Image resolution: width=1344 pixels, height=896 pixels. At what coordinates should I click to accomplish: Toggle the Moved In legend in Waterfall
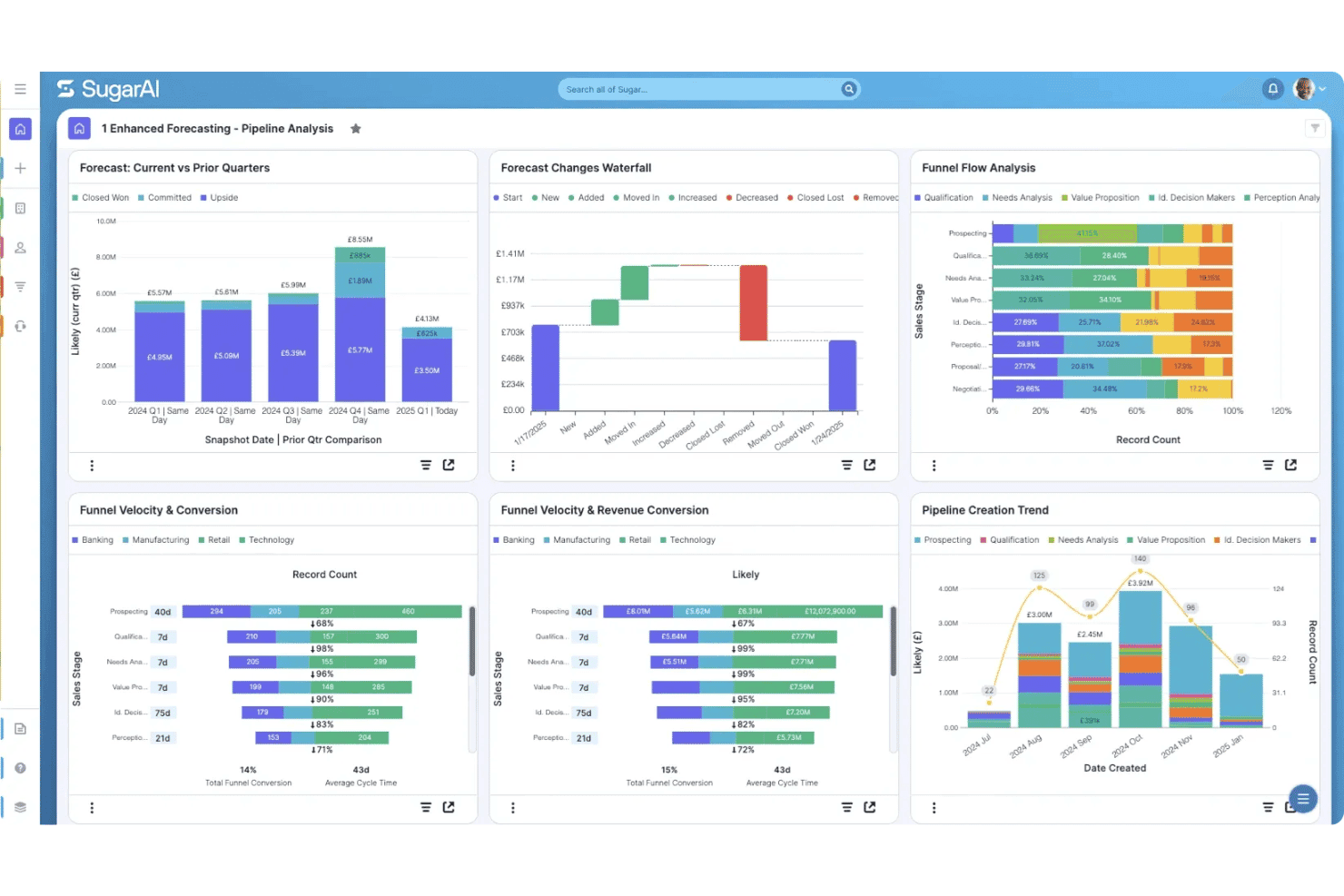tap(636, 198)
